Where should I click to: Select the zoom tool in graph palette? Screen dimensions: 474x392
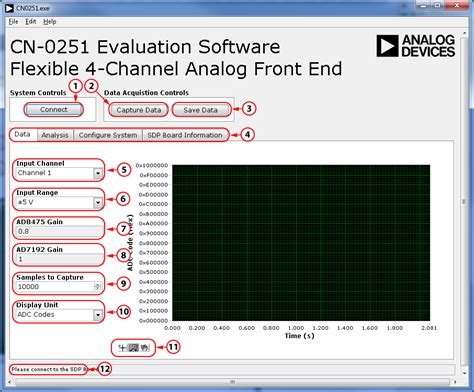coord(133,348)
